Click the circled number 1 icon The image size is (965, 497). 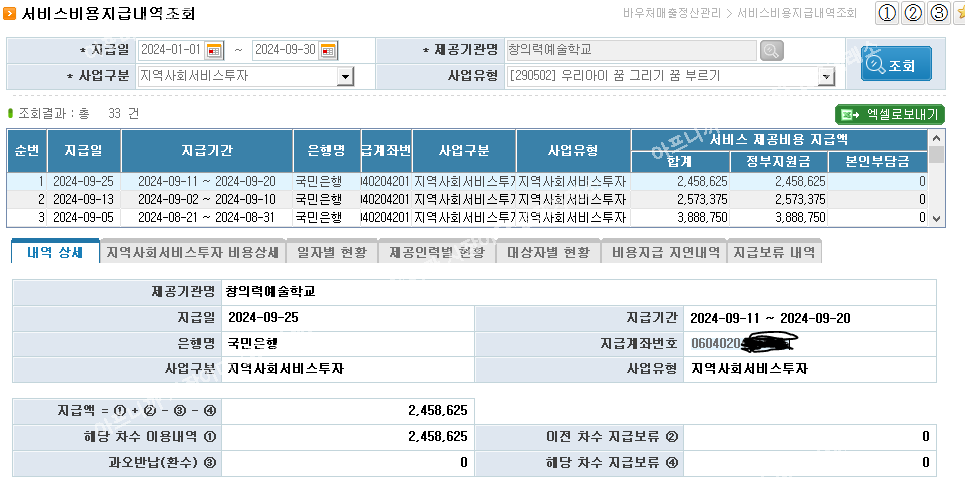pos(887,13)
